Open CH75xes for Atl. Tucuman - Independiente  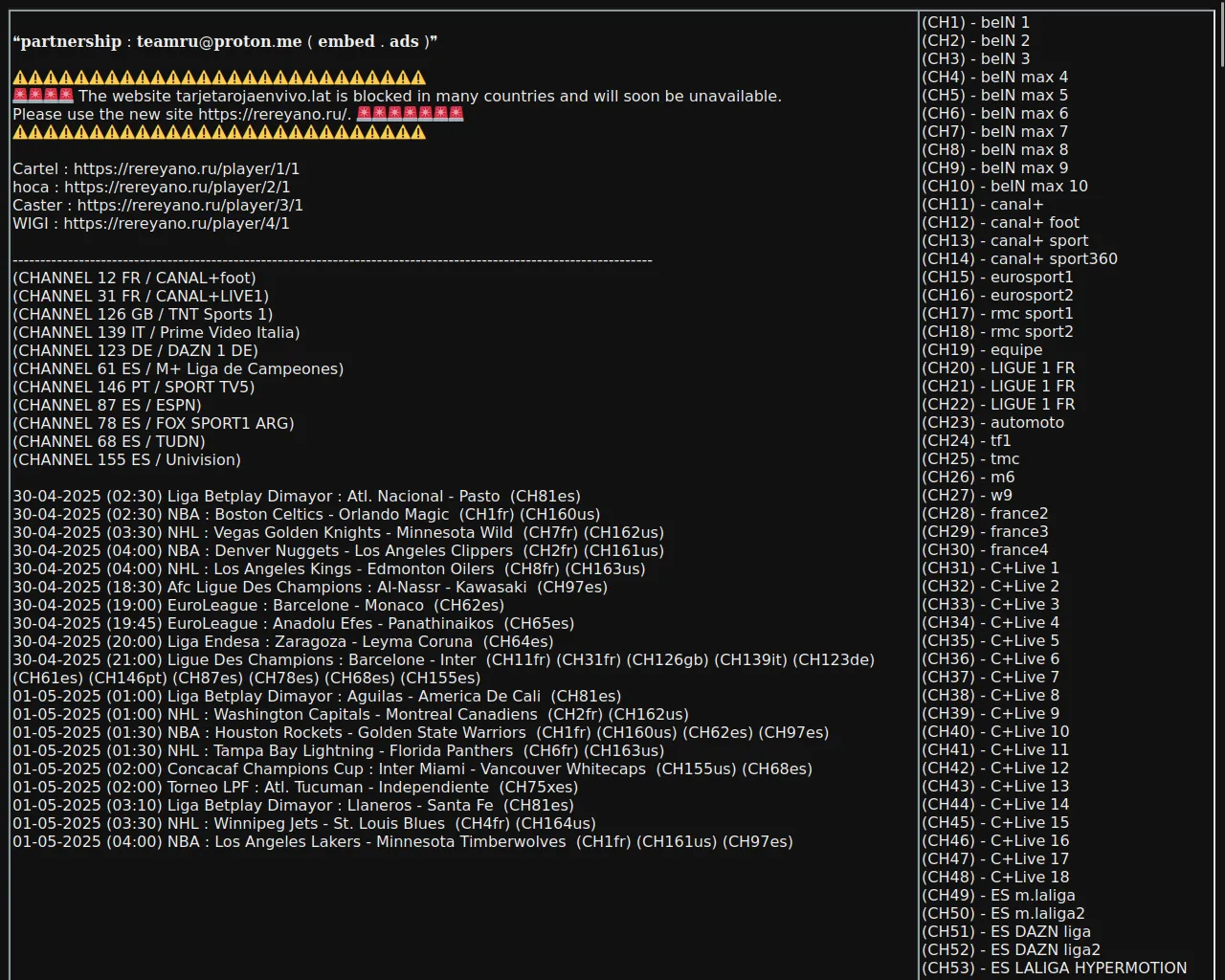click(x=538, y=788)
